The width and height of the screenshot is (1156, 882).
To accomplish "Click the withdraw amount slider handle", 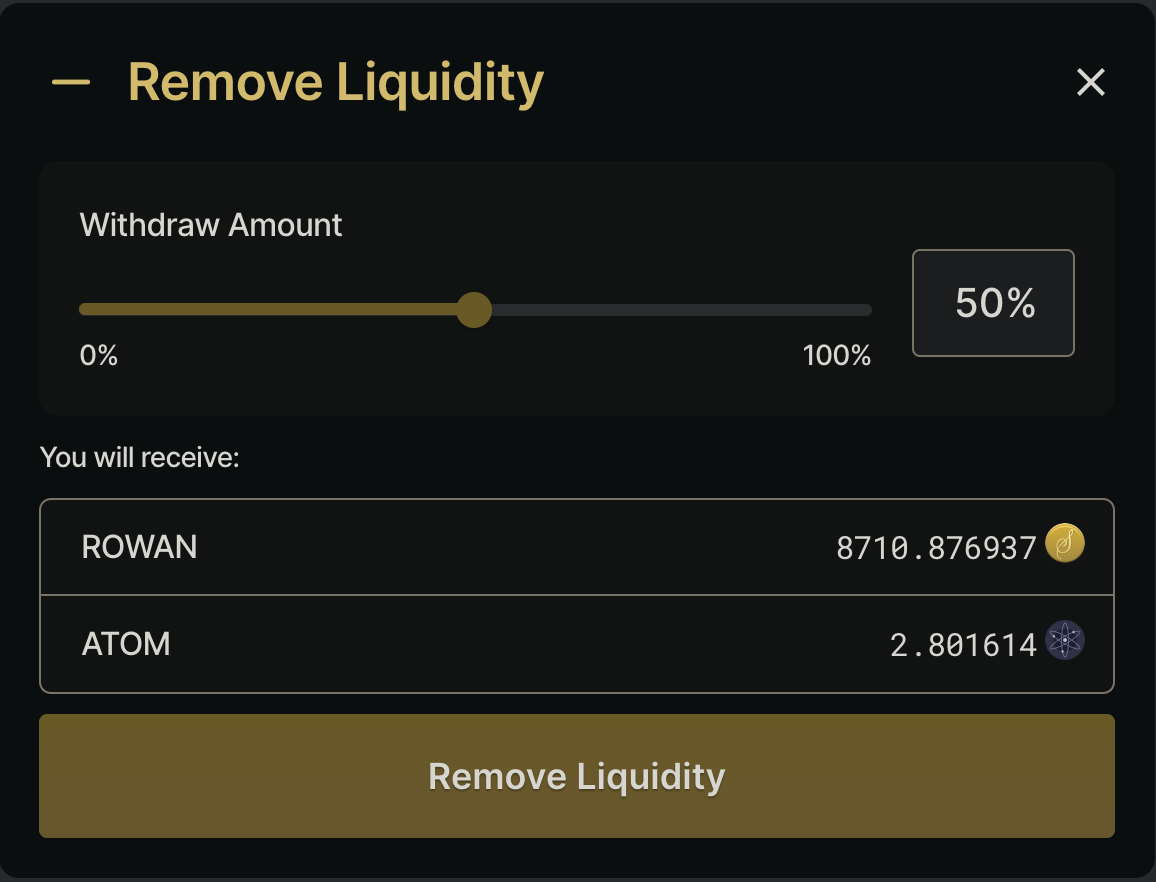I will pyautogui.click(x=474, y=310).
